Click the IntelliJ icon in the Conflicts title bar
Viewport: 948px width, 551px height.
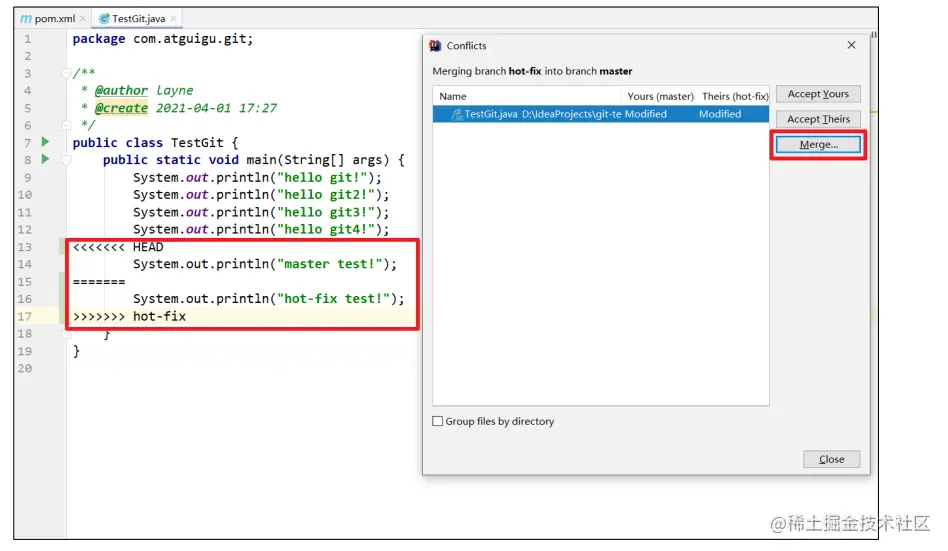(435, 45)
